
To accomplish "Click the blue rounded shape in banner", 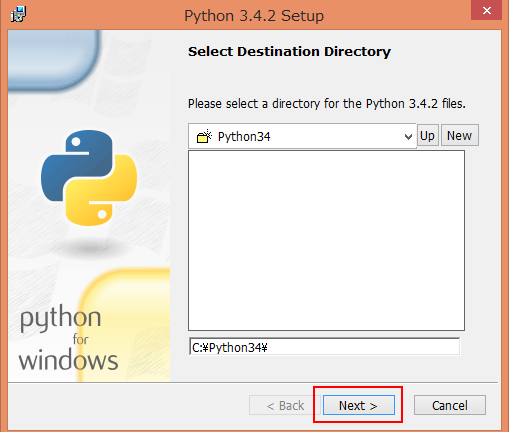I will point(53,60).
